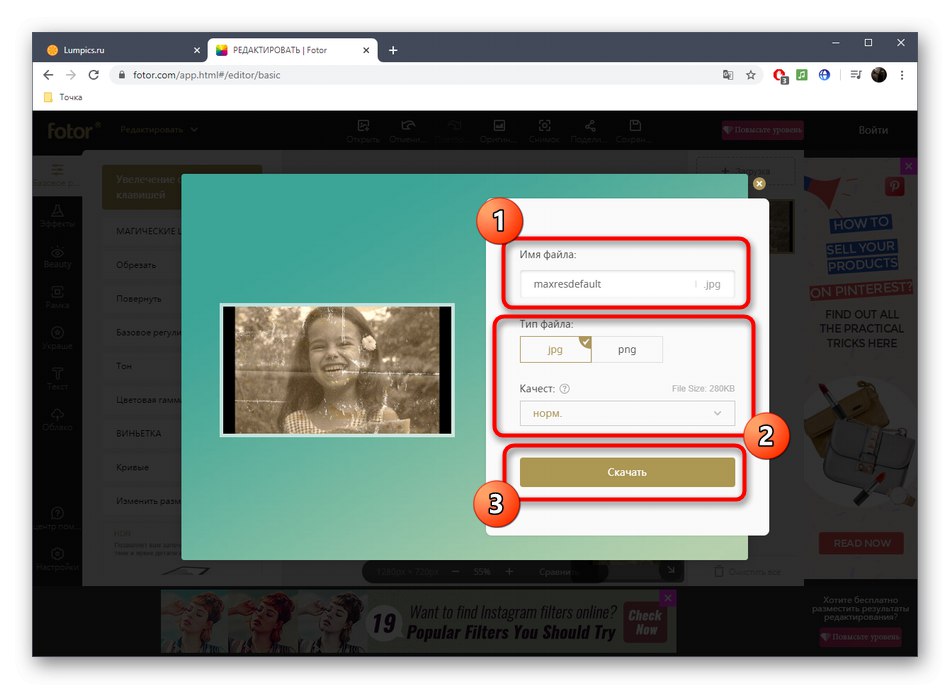The width and height of the screenshot is (950, 689).
Task: Close the Lumpics.ru tab
Action: click(196, 50)
